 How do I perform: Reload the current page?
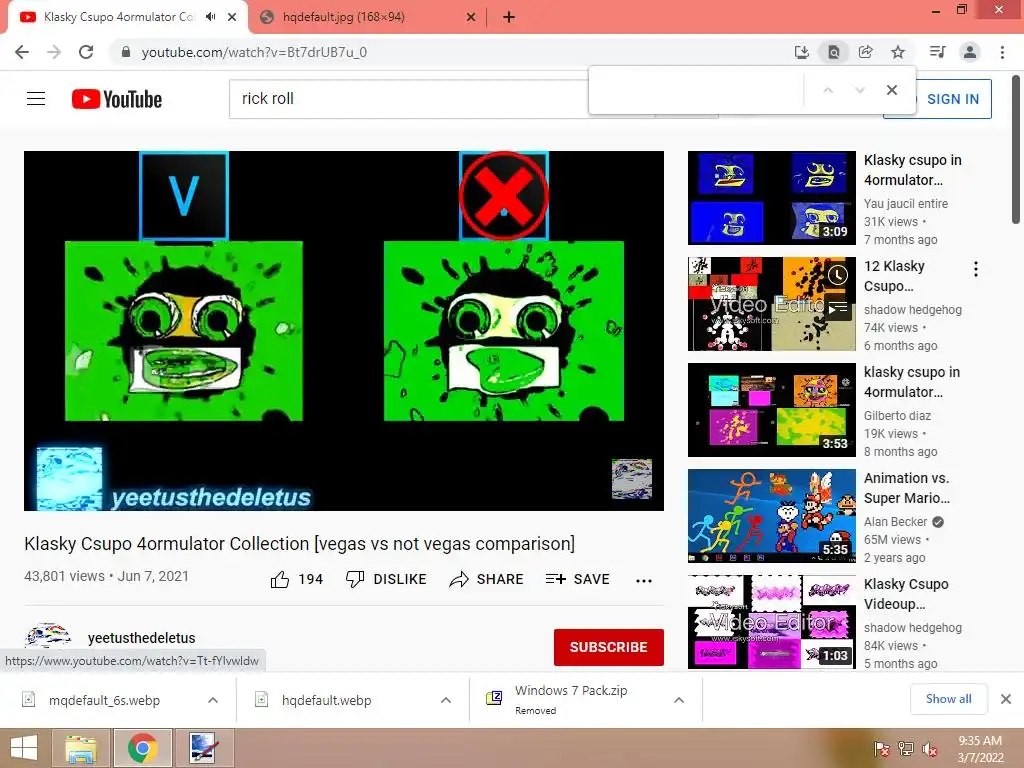tap(86, 52)
